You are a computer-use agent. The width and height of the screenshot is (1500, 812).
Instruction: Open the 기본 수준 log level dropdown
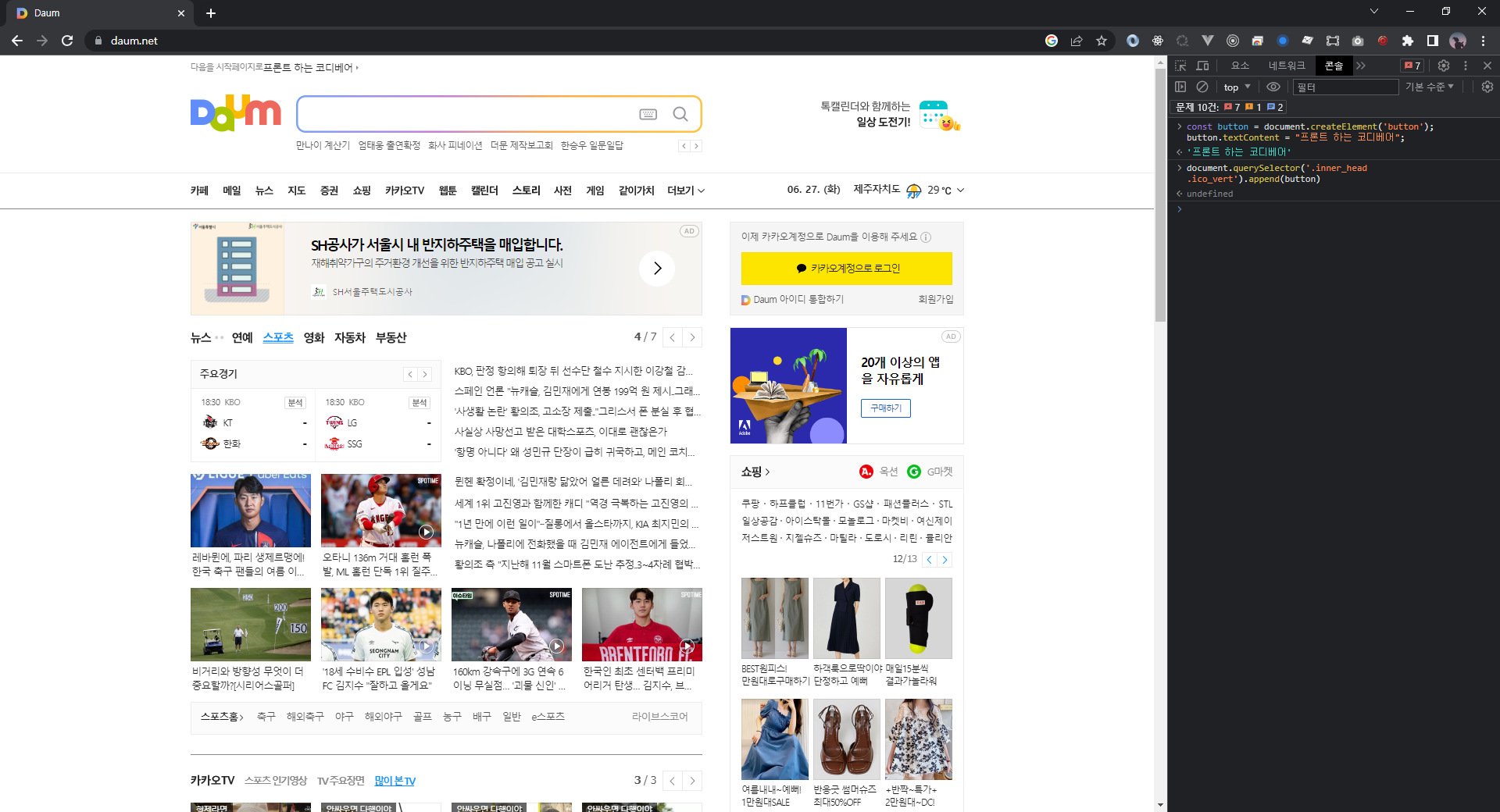coord(1430,87)
